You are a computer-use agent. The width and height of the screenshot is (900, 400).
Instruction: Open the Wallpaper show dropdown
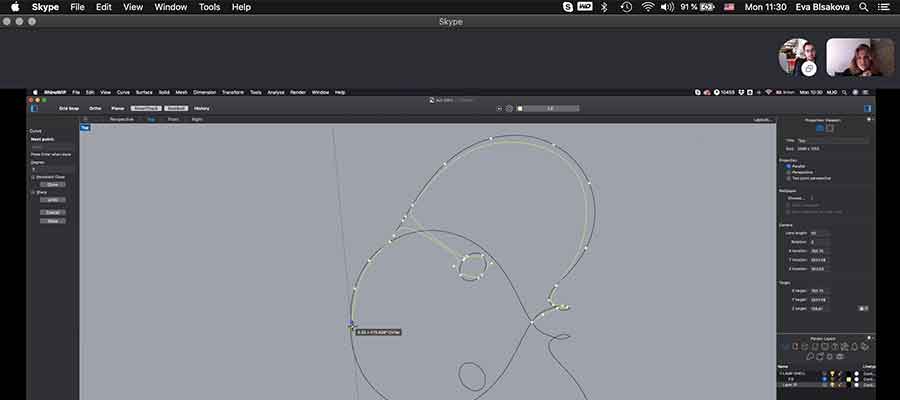[x=801, y=198]
